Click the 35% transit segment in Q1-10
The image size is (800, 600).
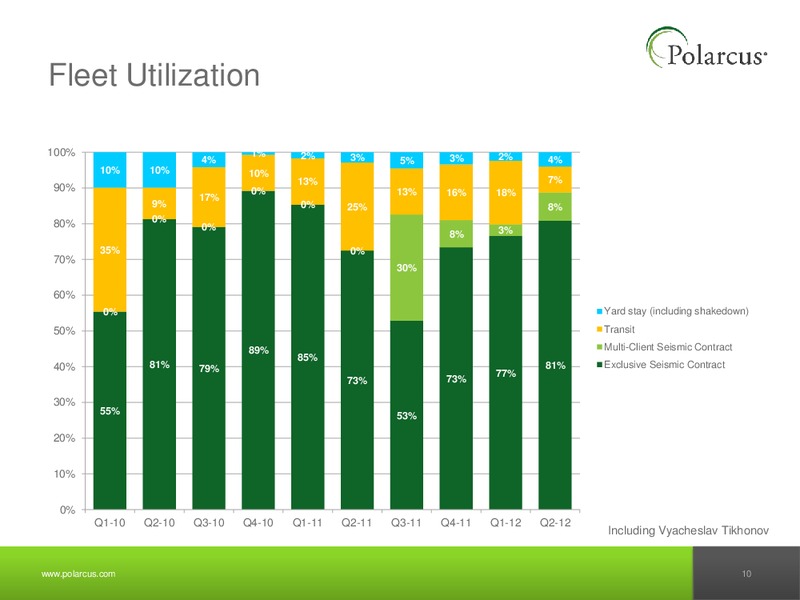110,250
